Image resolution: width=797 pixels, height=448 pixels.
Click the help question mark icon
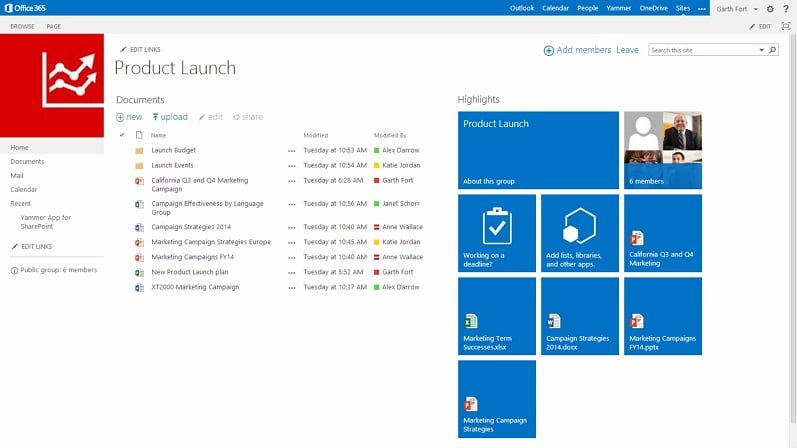coord(786,9)
